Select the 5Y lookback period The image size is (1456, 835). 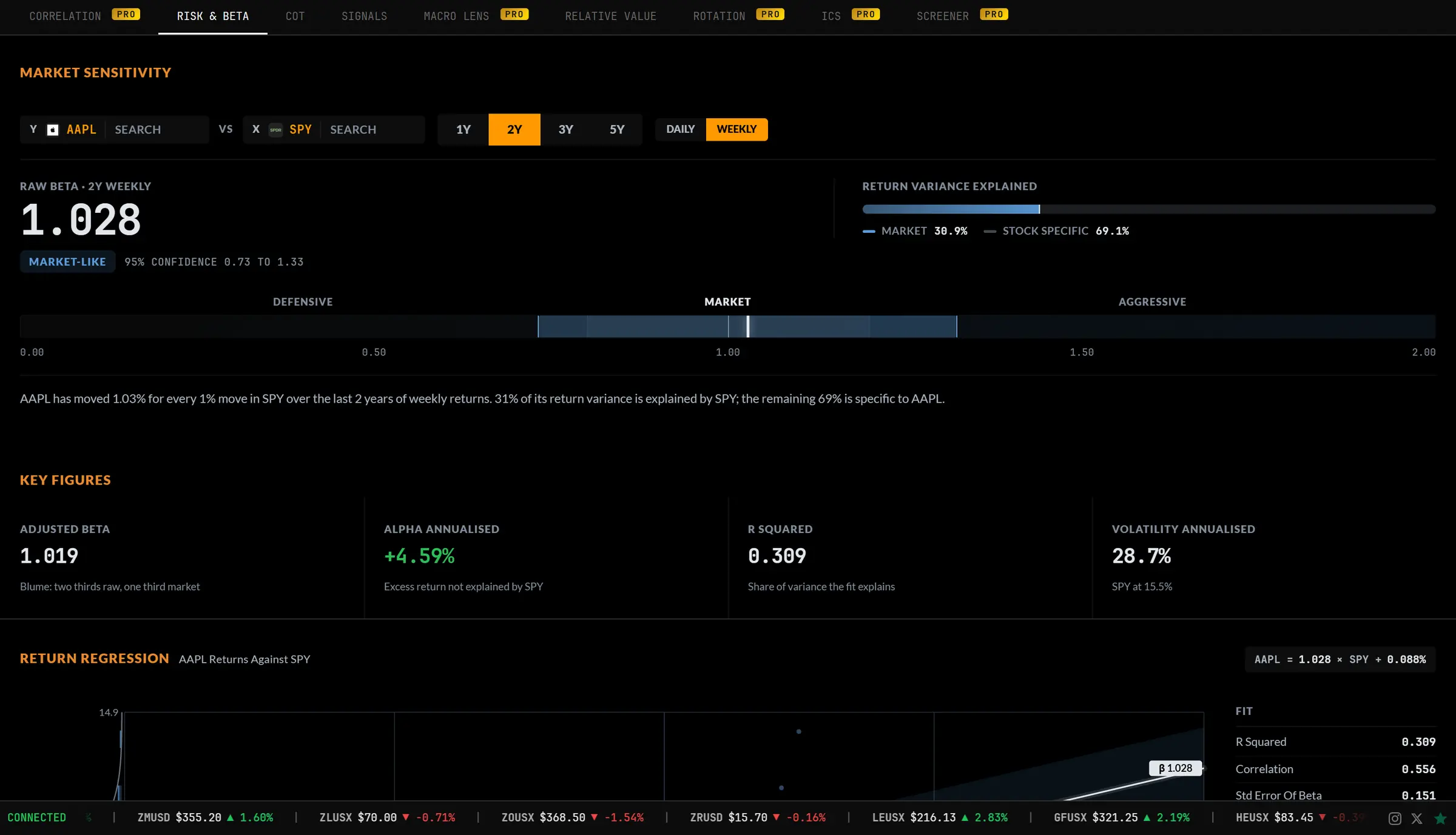click(617, 129)
